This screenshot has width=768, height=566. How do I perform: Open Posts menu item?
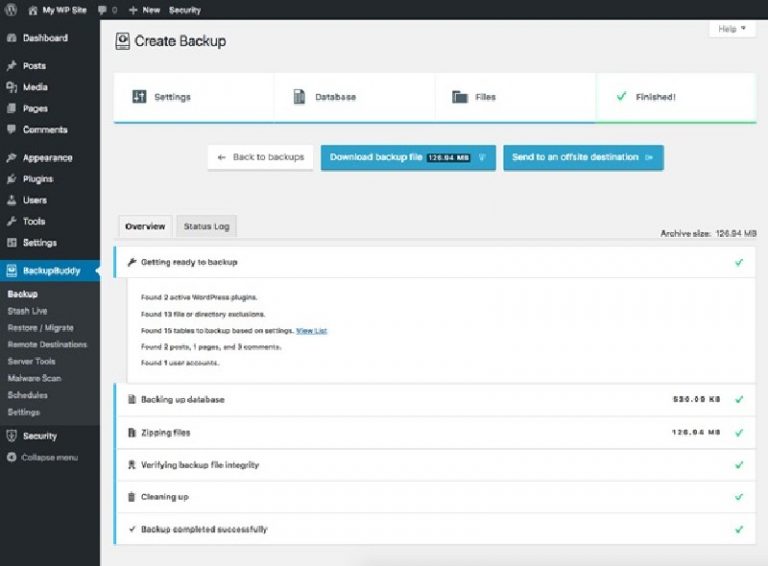[x=50, y=66]
